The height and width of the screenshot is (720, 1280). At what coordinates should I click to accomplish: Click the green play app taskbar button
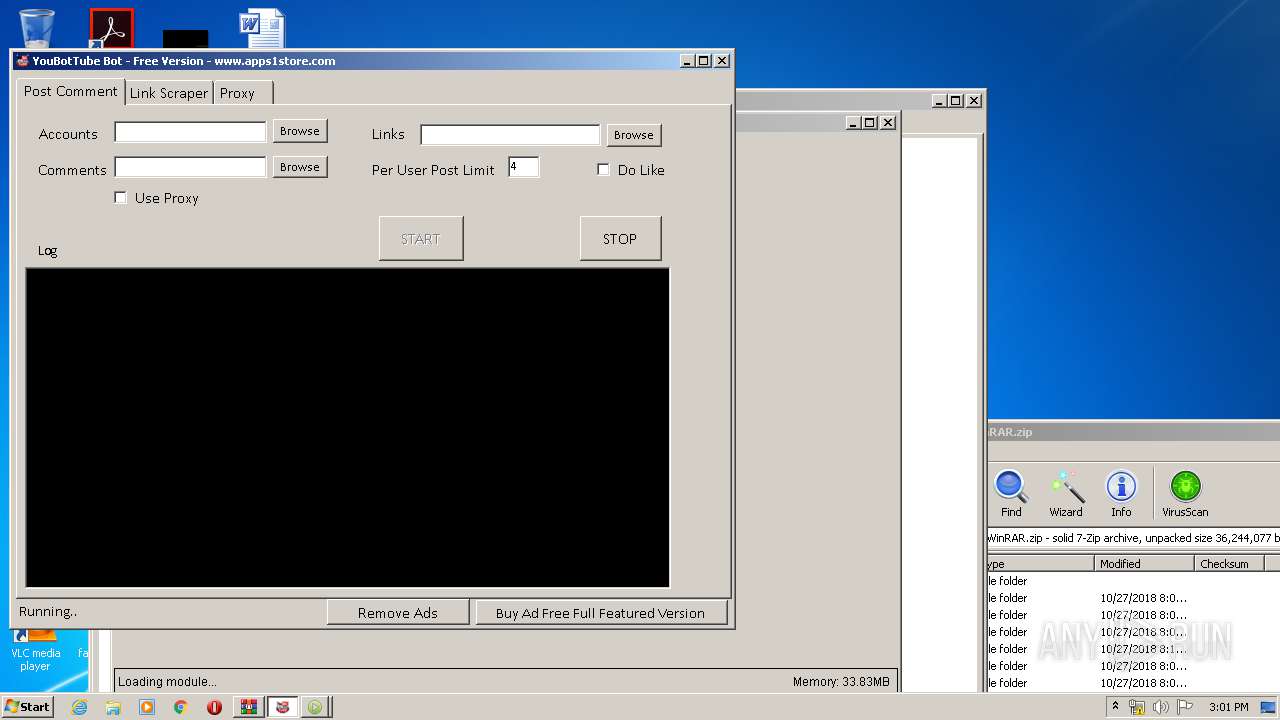[315, 707]
